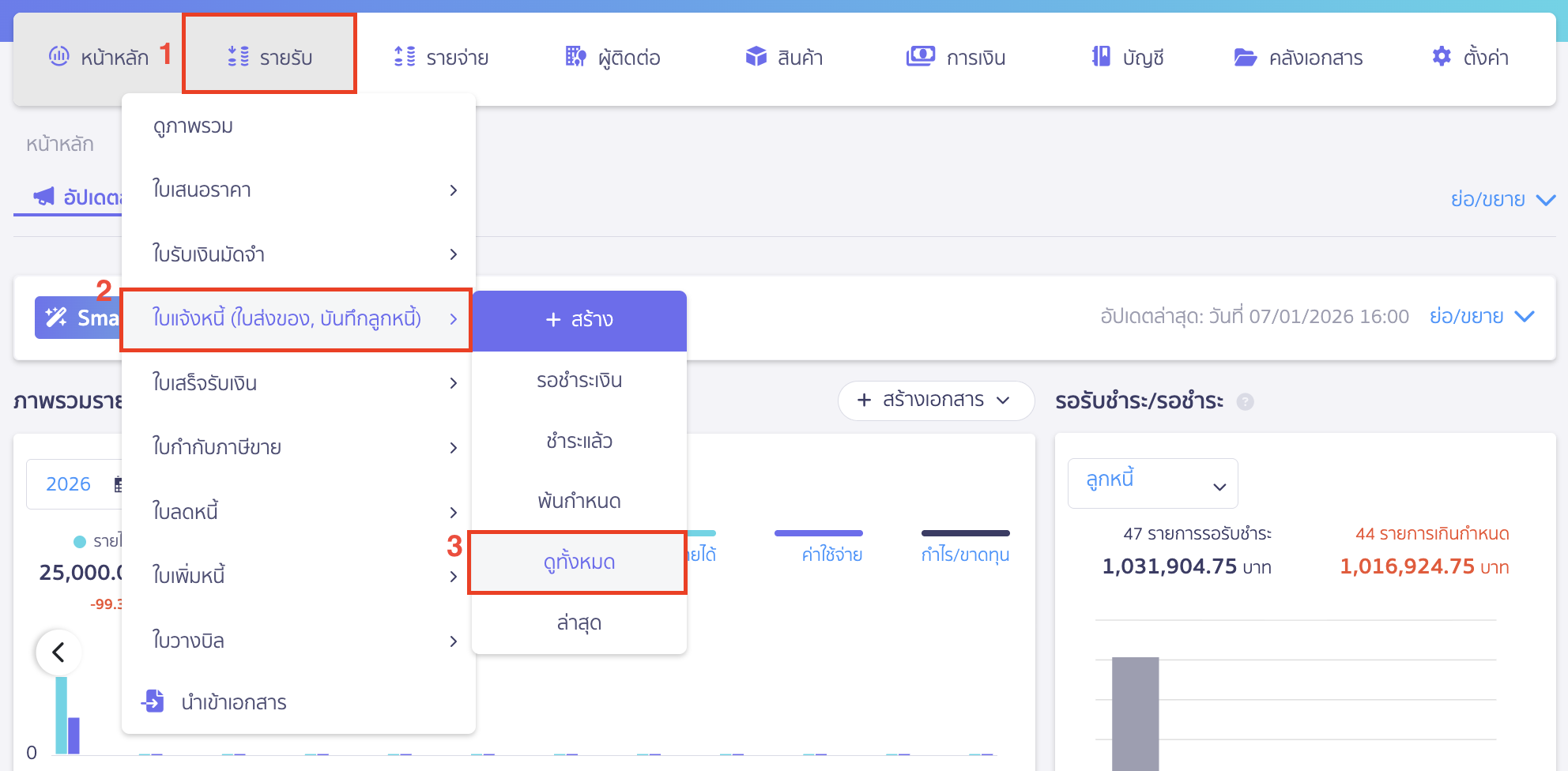This screenshot has height=771, width=1568.
Task: Collapse the announcements section using top ย่อ/ขยาย
Action: point(1502,199)
